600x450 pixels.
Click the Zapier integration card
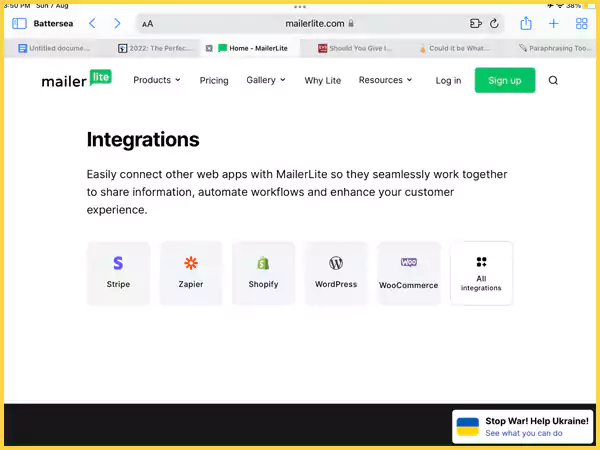(191, 273)
